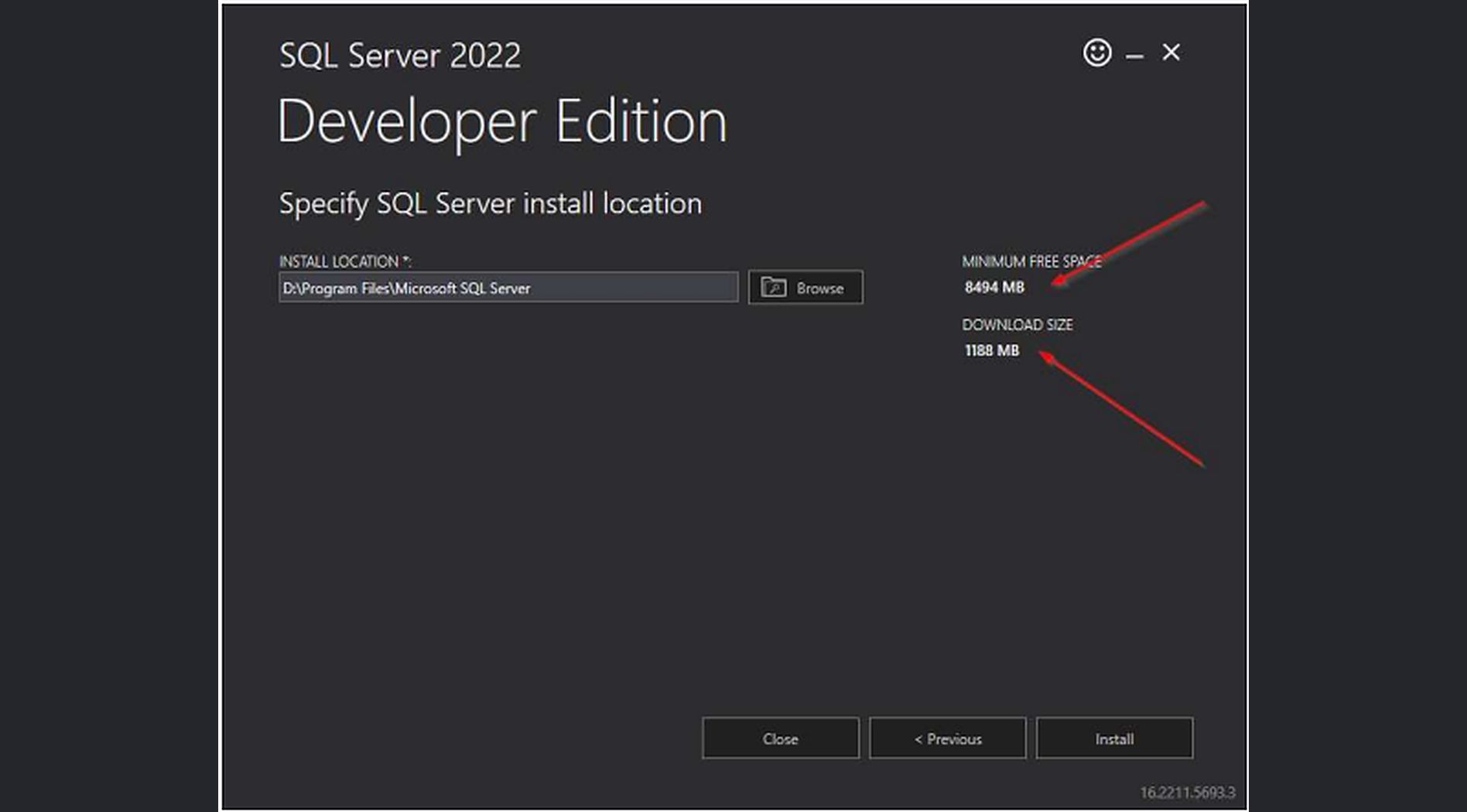The height and width of the screenshot is (812, 1467).
Task: Click the MINIMUM FREE SPACE label
Action: (1032, 261)
